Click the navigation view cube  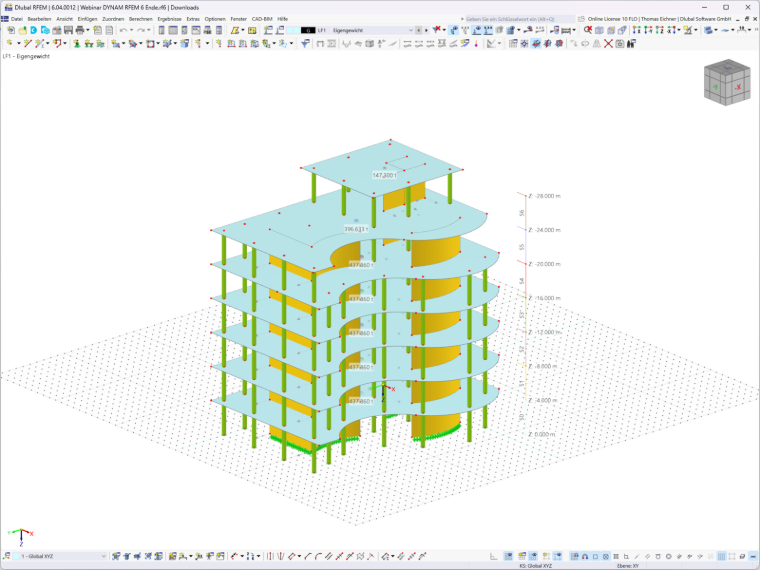coord(727,82)
